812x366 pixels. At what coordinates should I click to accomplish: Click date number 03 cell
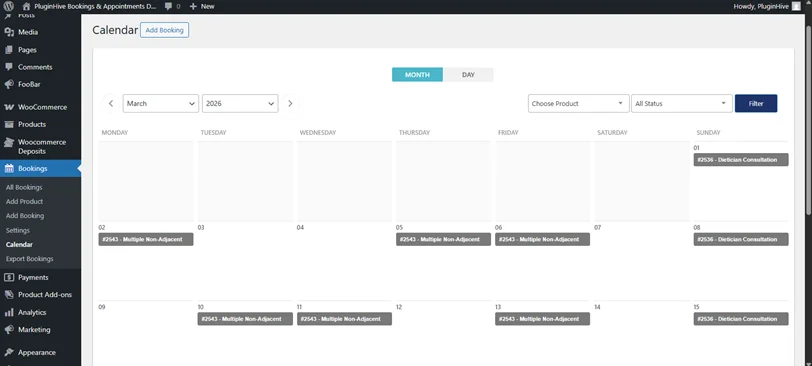(201, 228)
